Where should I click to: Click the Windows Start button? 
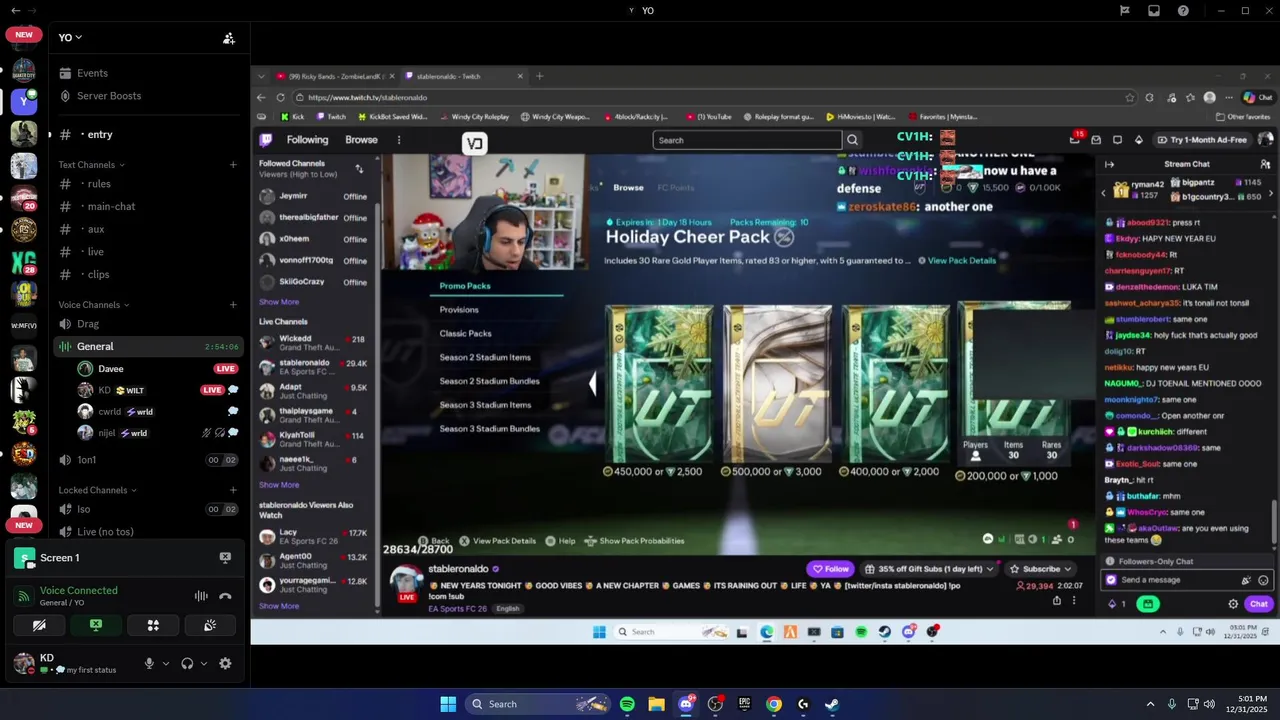pos(448,704)
